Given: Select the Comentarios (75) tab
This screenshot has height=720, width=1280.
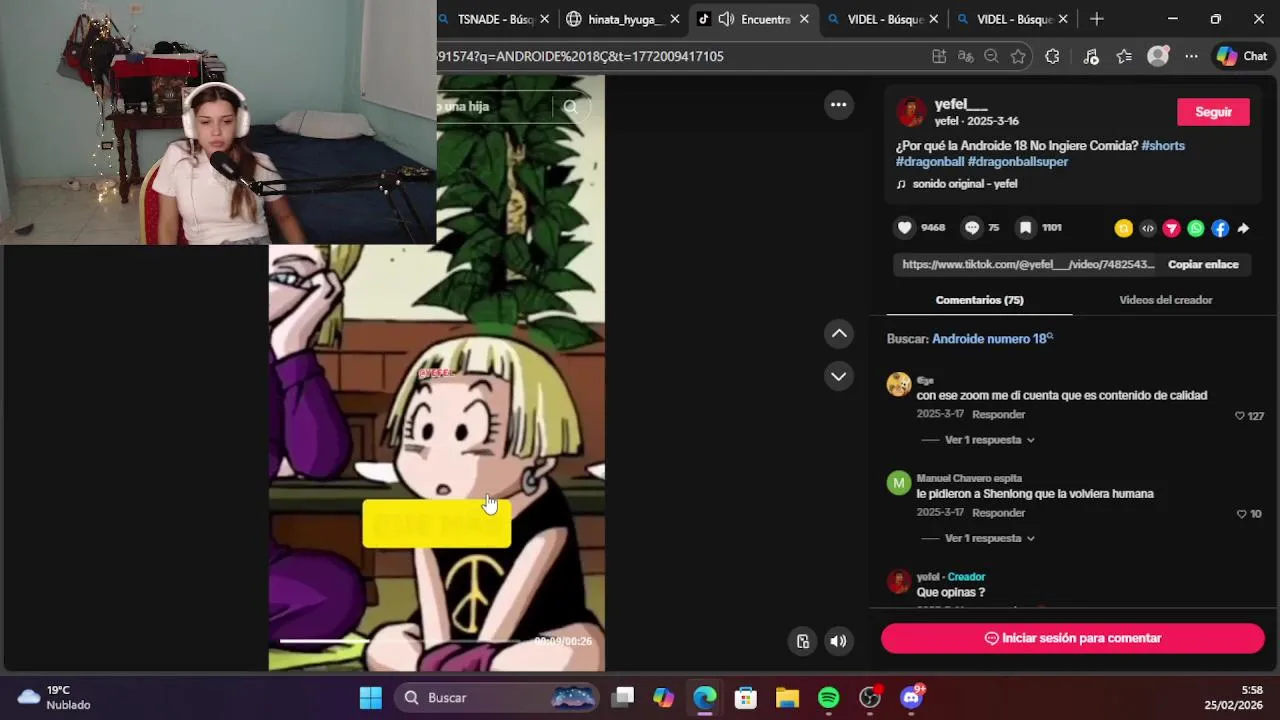Looking at the screenshot, I should (x=979, y=300).
